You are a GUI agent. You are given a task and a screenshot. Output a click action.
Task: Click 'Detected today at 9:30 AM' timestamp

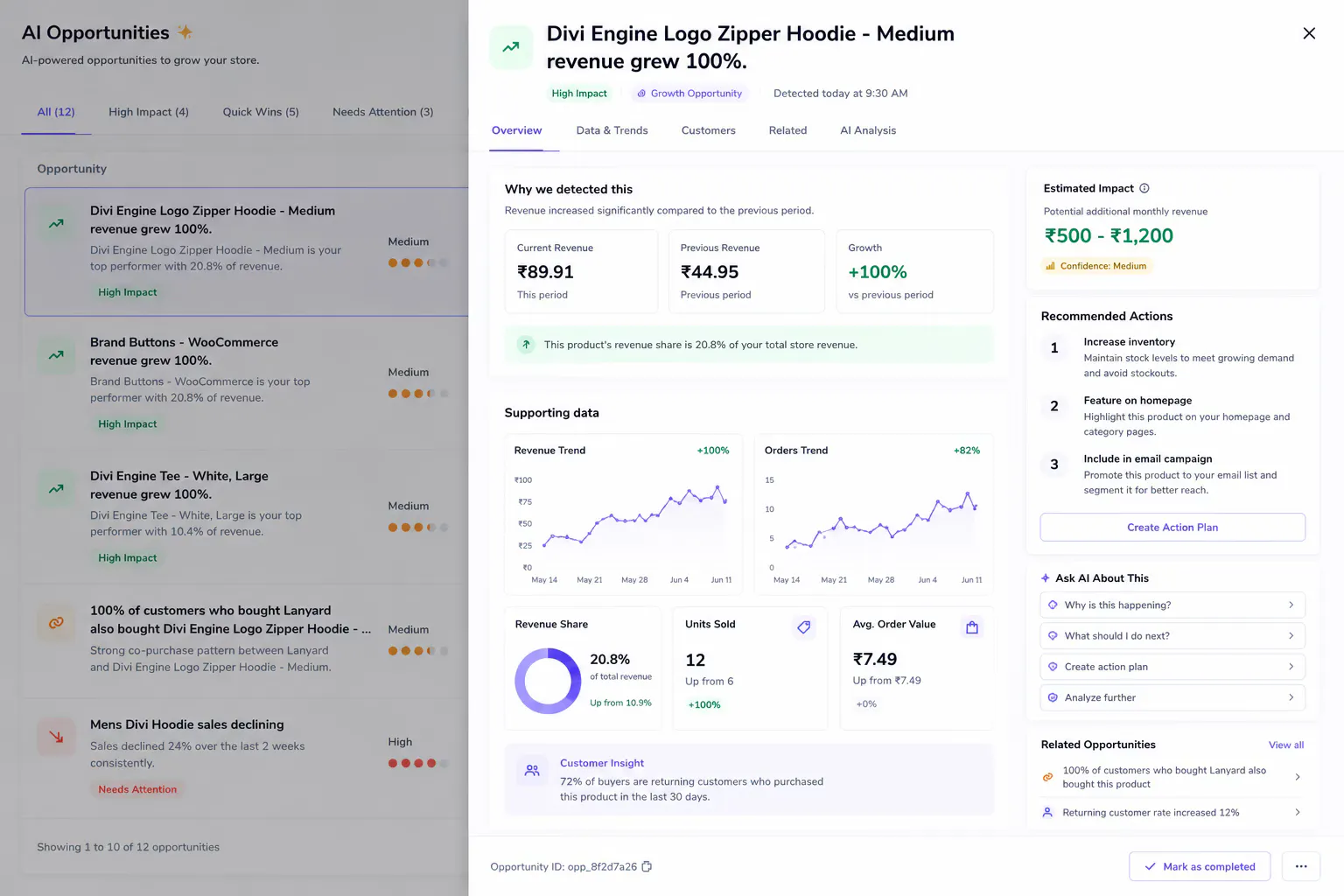(x=841, y=94)
